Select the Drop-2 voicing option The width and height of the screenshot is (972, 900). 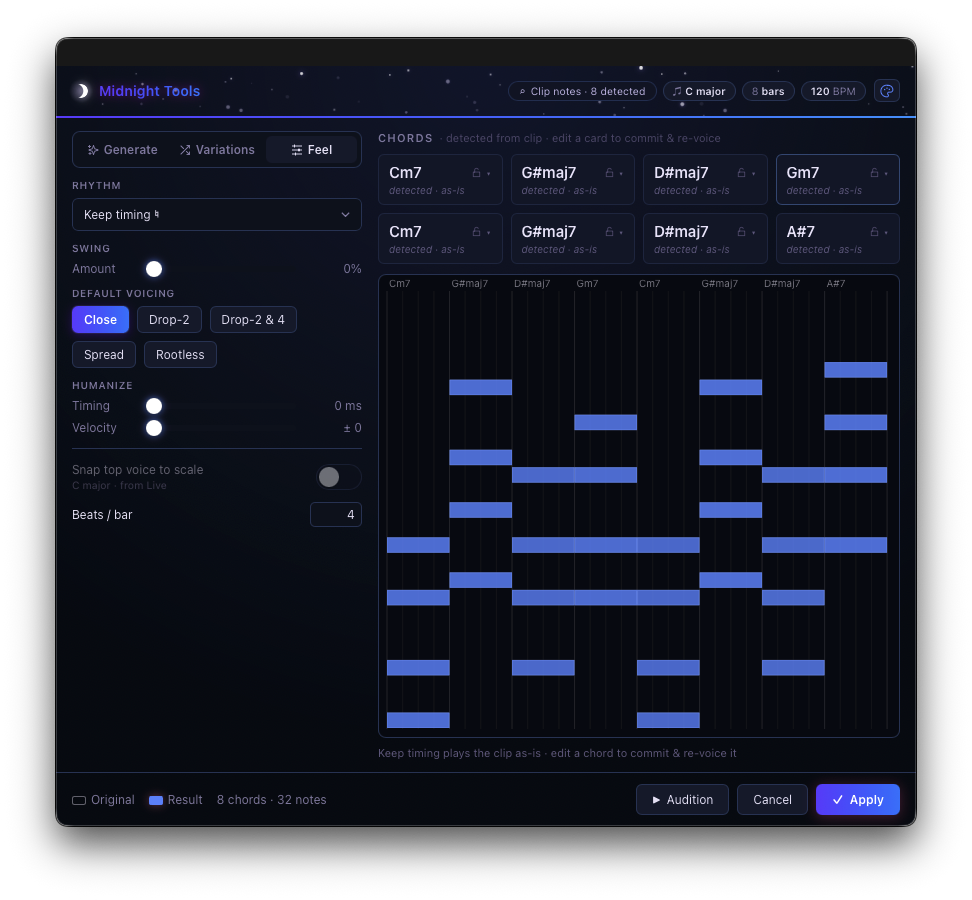coord(169,319)
